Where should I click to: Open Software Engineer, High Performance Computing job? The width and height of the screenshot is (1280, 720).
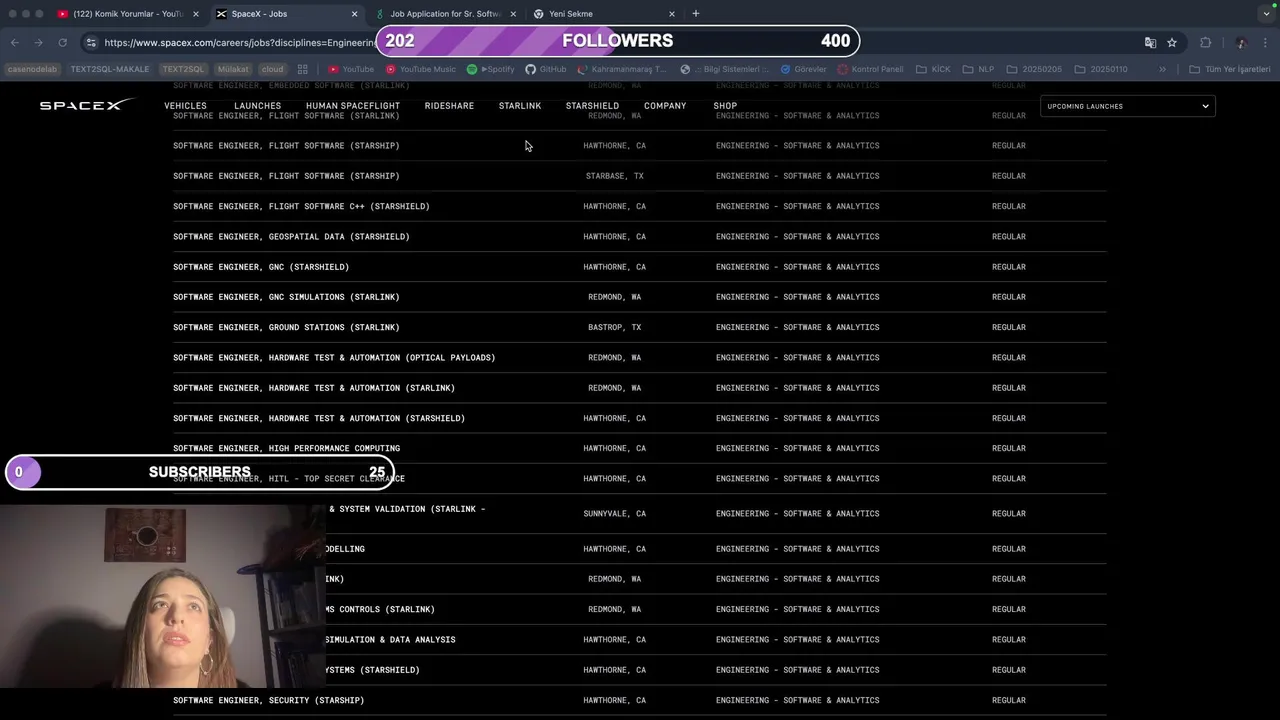[286, 448]
